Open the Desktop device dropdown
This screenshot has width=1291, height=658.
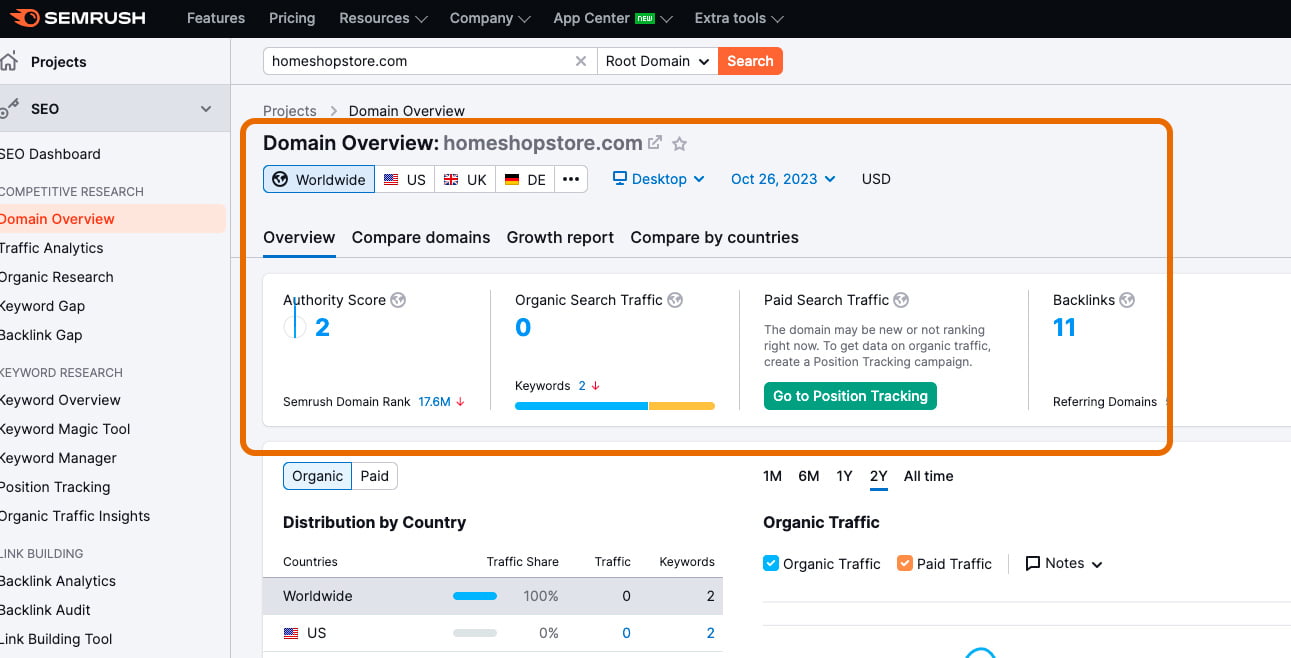click(659, 179)
